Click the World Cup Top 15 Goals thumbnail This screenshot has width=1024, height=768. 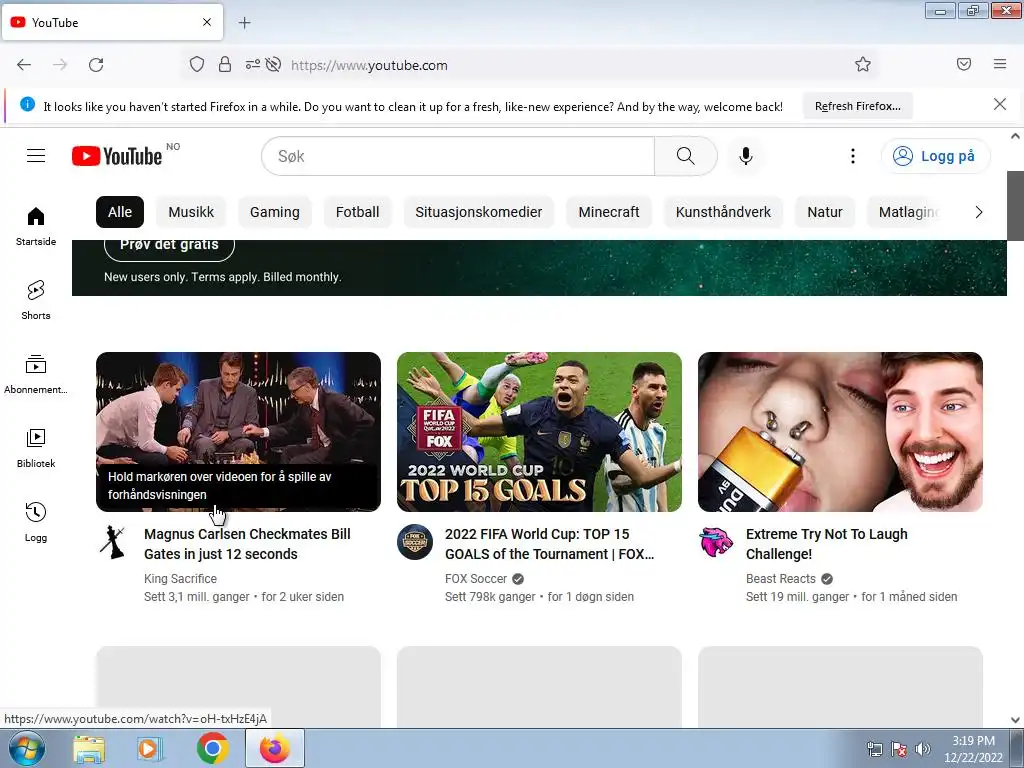tap(539, 432)
